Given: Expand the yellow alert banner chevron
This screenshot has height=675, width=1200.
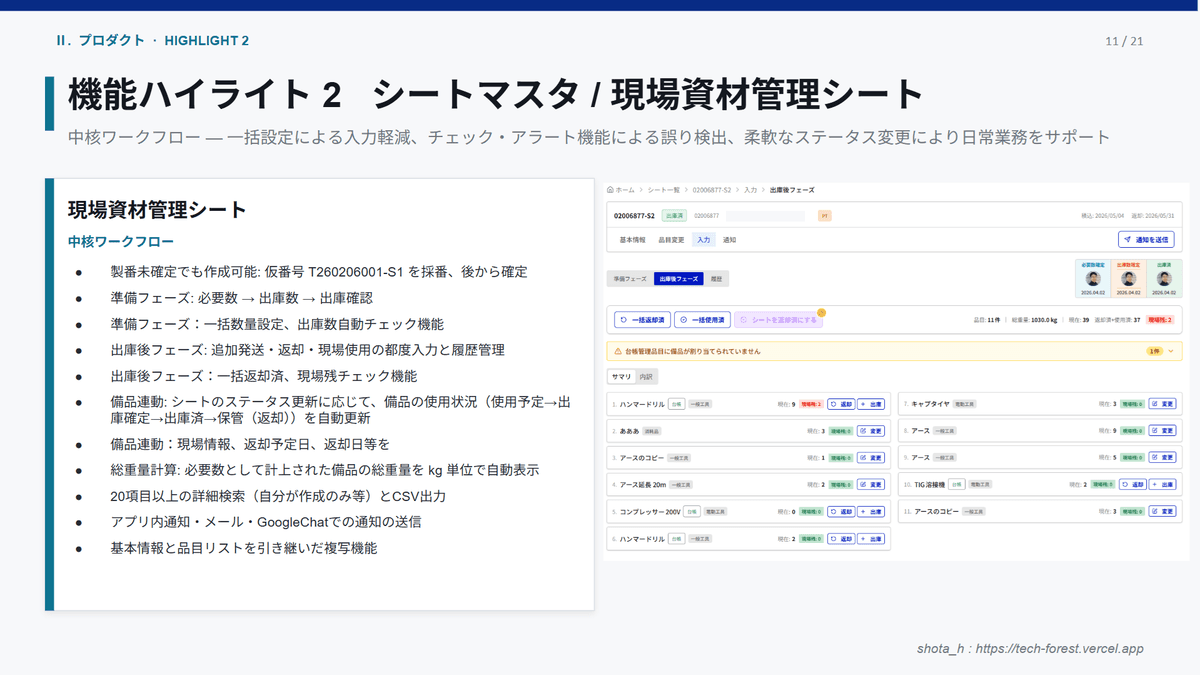Looking at the screenshot, I should click(1171, 352).
